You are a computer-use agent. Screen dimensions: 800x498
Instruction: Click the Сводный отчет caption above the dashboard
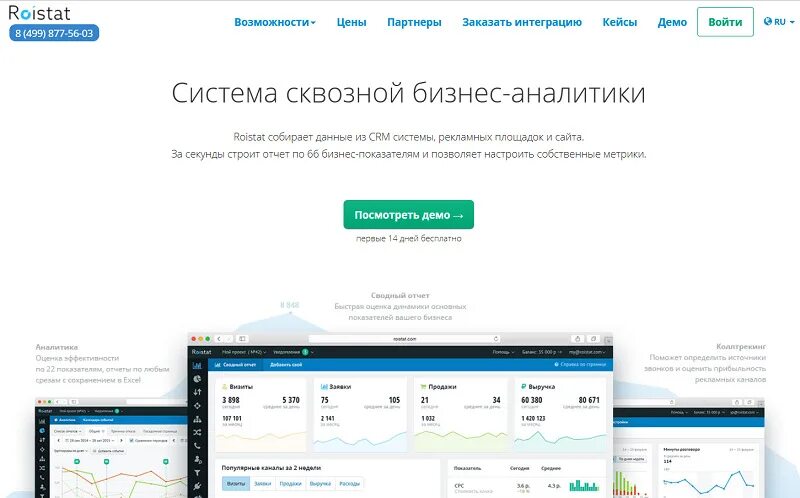pyautogui.click(x=400, y=295)
